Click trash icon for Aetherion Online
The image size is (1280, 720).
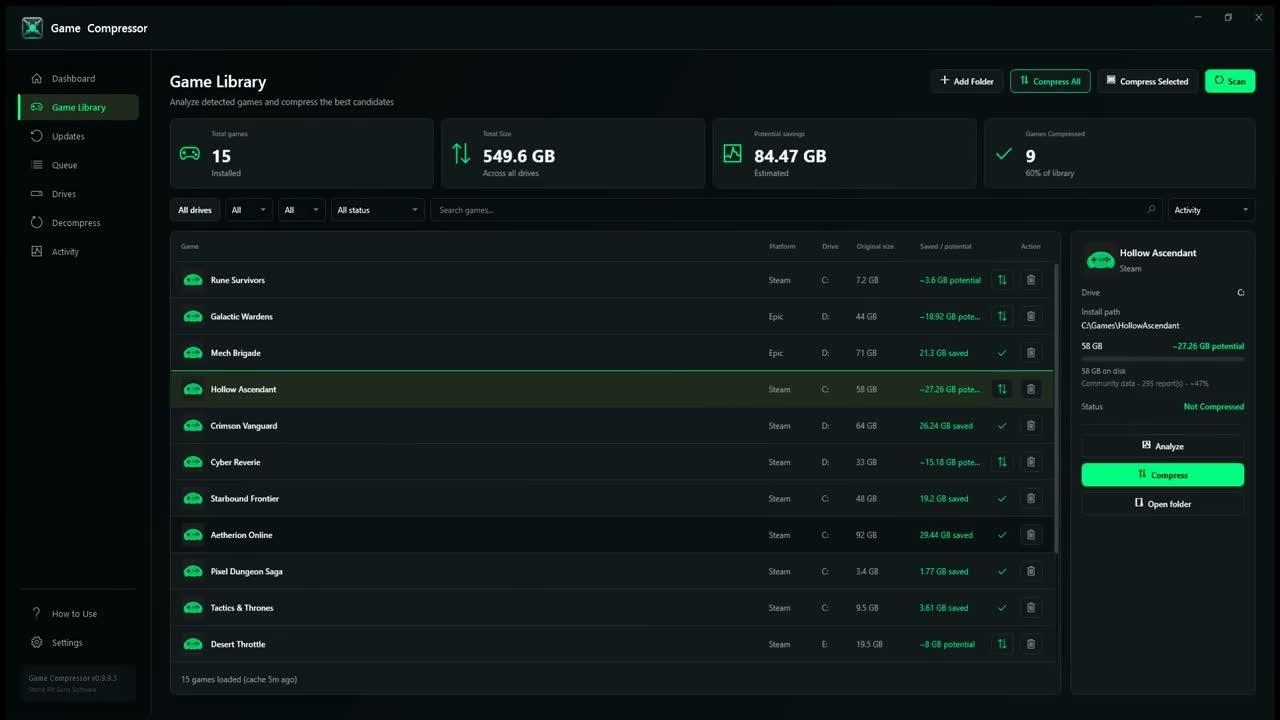[1031, 535]
